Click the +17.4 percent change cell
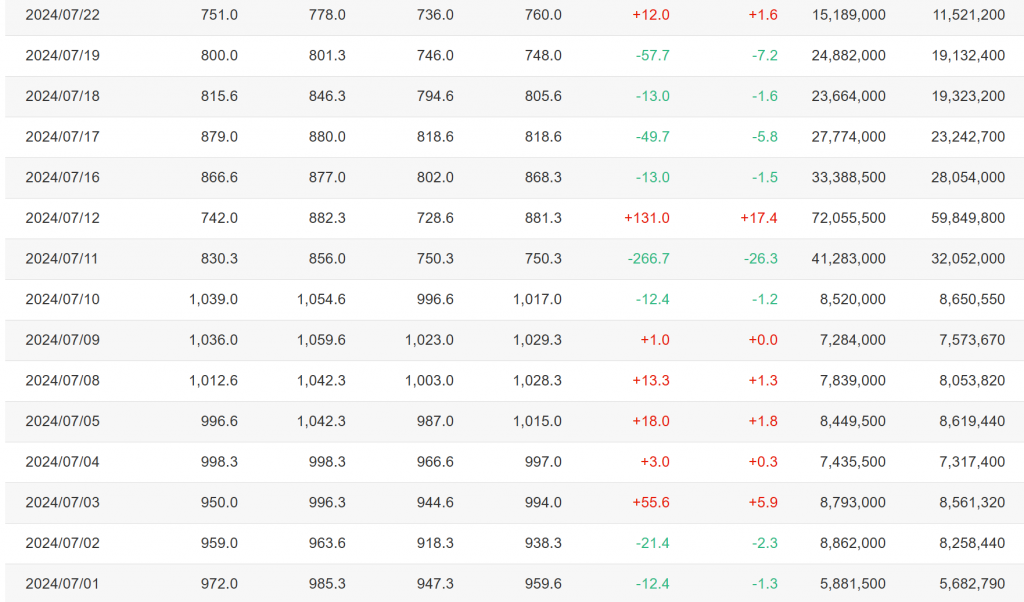 [762, 218]
